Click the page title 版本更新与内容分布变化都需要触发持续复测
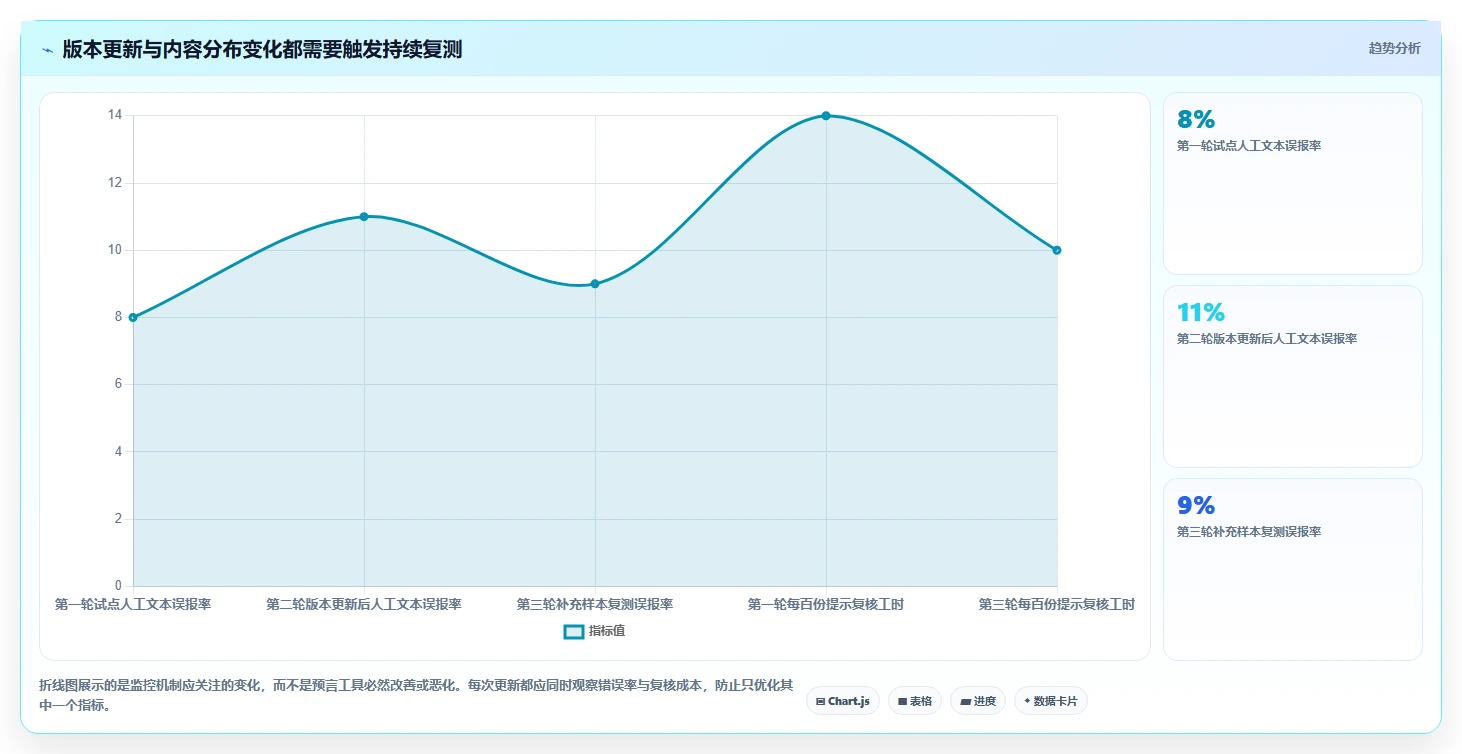 (262, 50)
